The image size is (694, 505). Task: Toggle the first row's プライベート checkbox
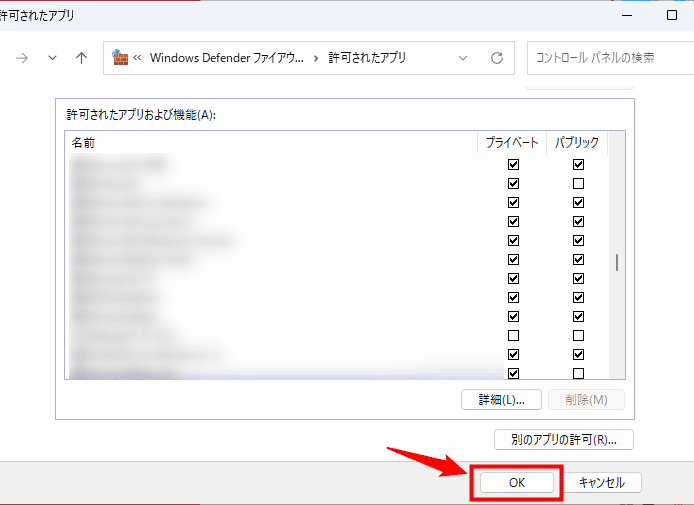pyautogui.click(x=513, y=165)
